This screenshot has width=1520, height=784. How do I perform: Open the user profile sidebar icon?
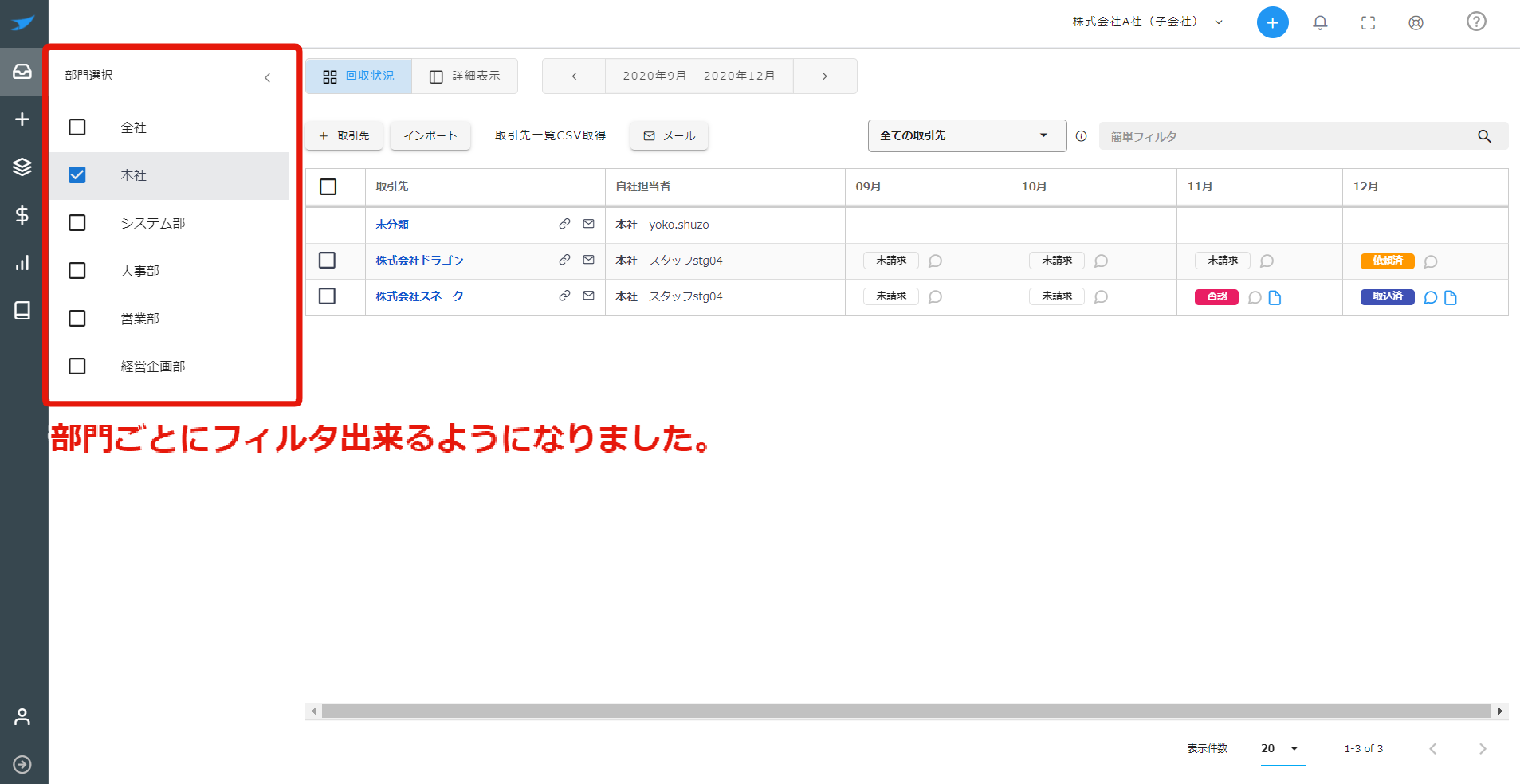(22, 717)
